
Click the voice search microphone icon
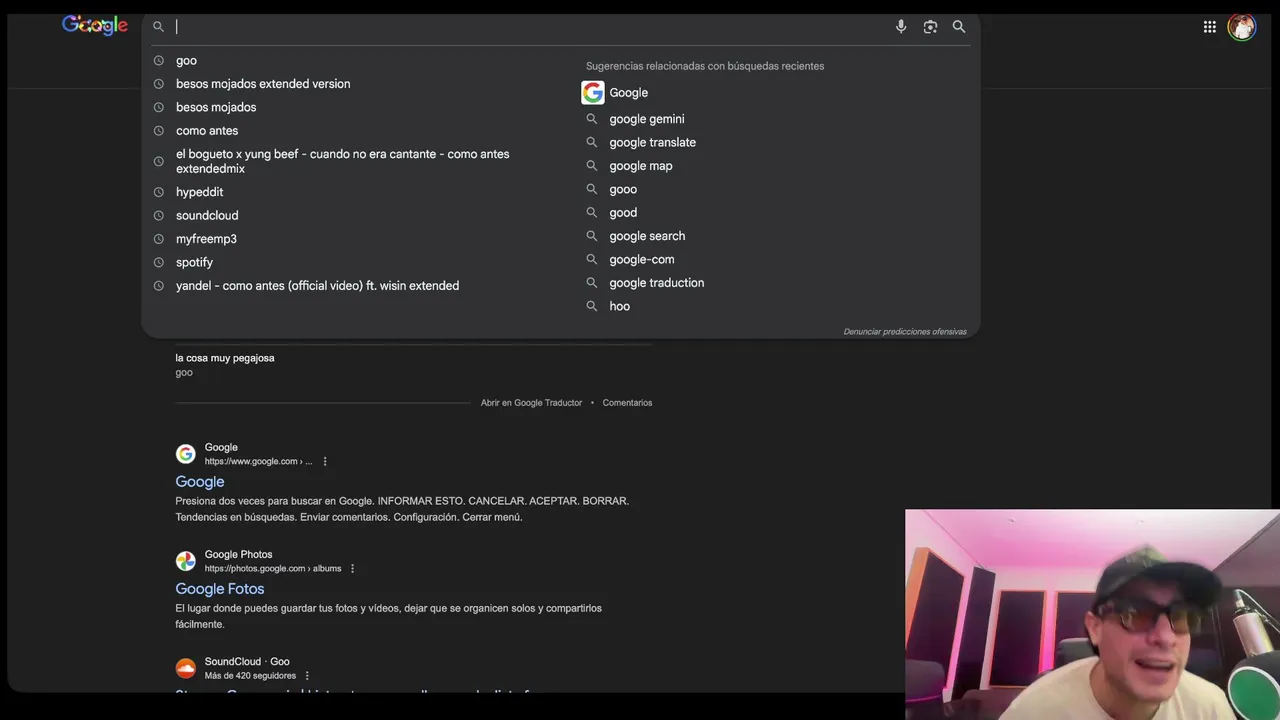point(901,27)
